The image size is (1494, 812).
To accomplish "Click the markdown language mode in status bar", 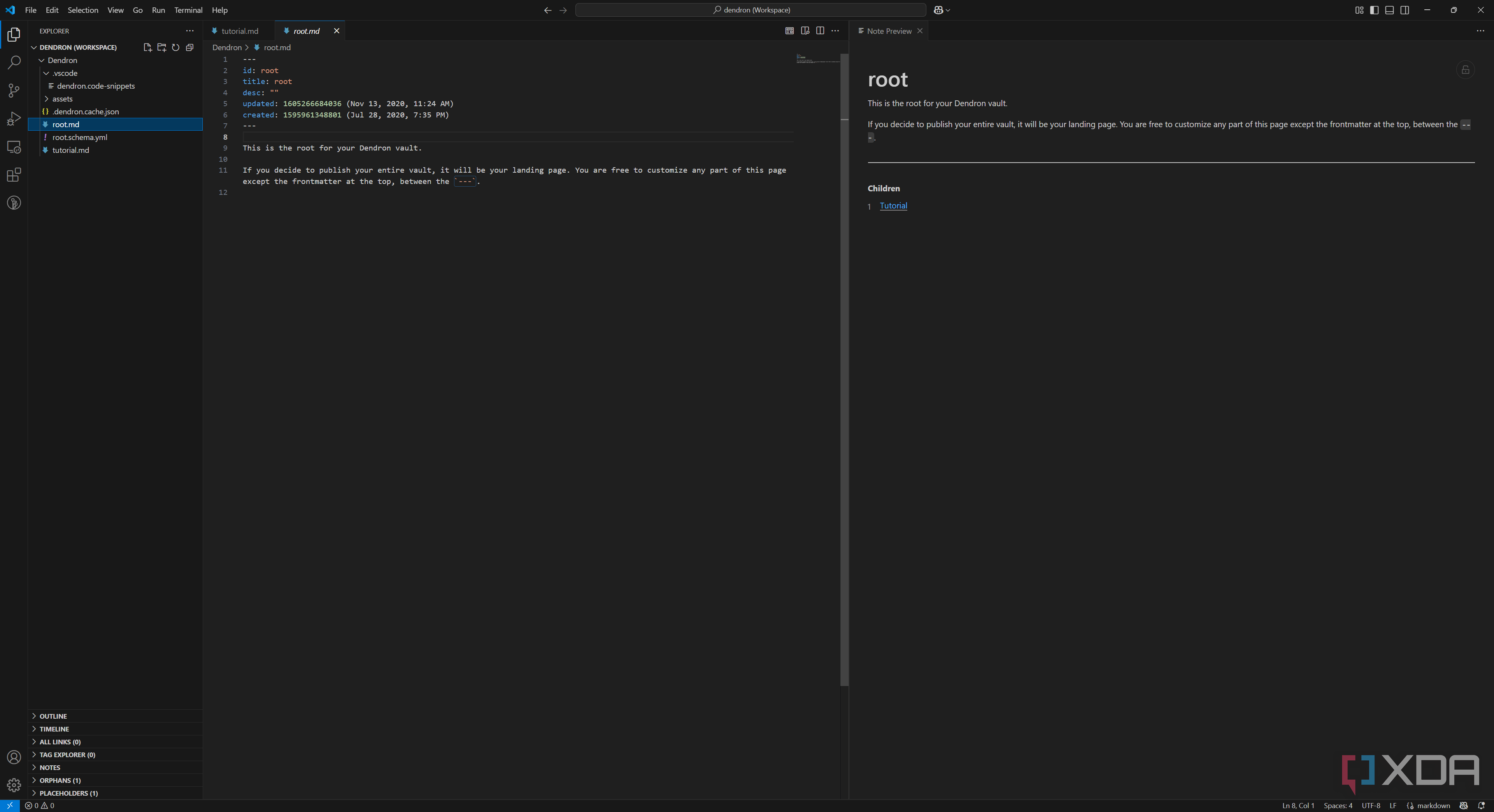I will click(x=1433, y=806).
